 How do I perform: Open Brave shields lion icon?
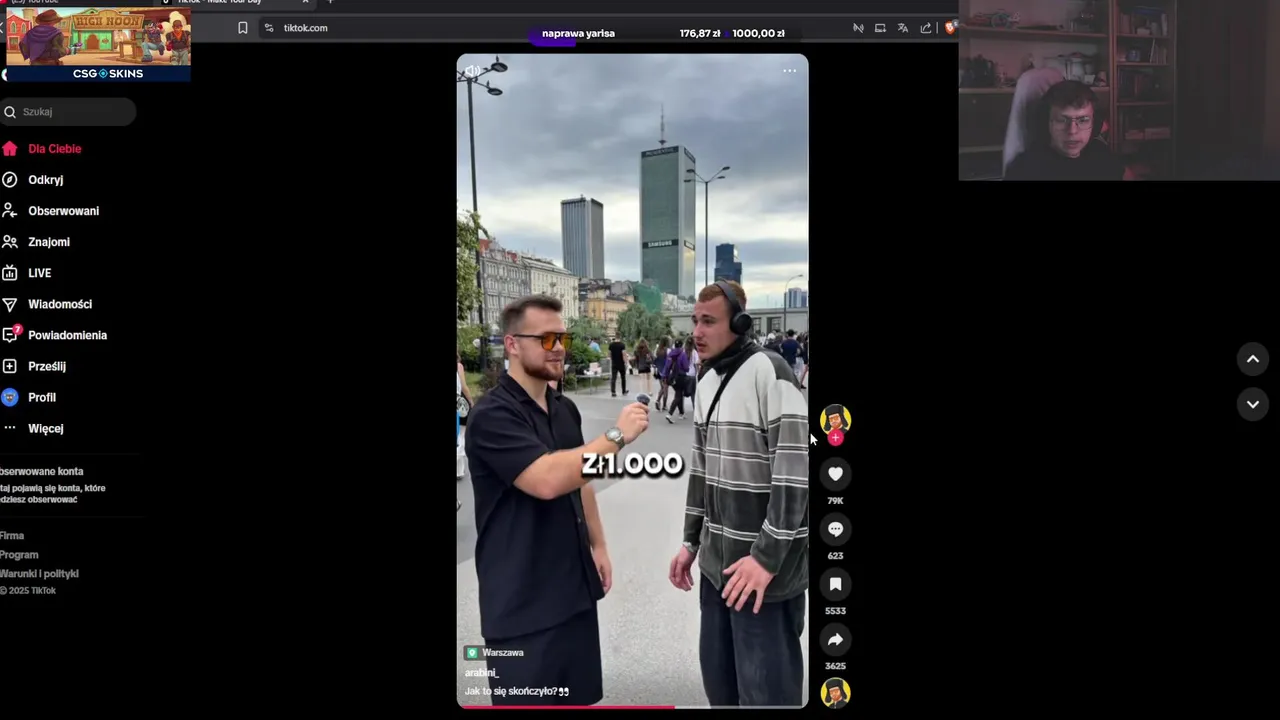pyautogui.click(x=950, y=28)
